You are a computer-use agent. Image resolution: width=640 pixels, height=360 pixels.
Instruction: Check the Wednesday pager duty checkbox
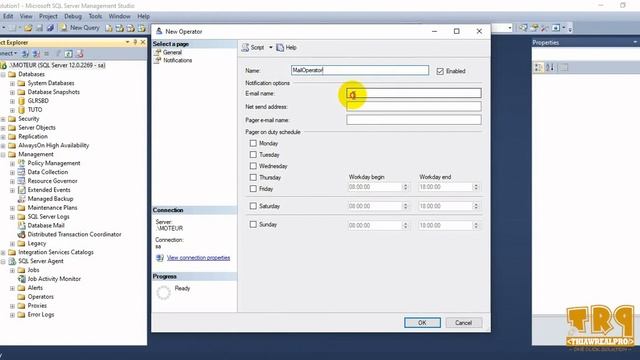click(253, 166)
